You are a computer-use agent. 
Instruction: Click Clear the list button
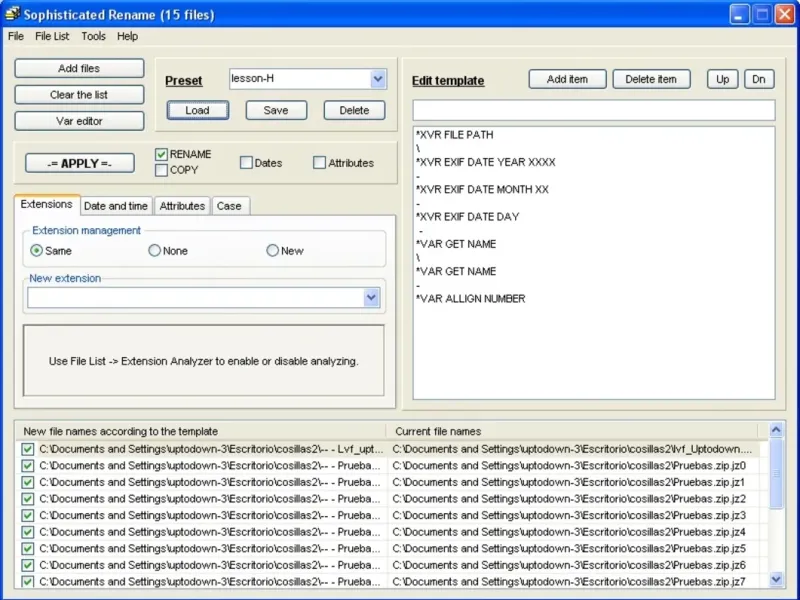click(x=79, y=95)
